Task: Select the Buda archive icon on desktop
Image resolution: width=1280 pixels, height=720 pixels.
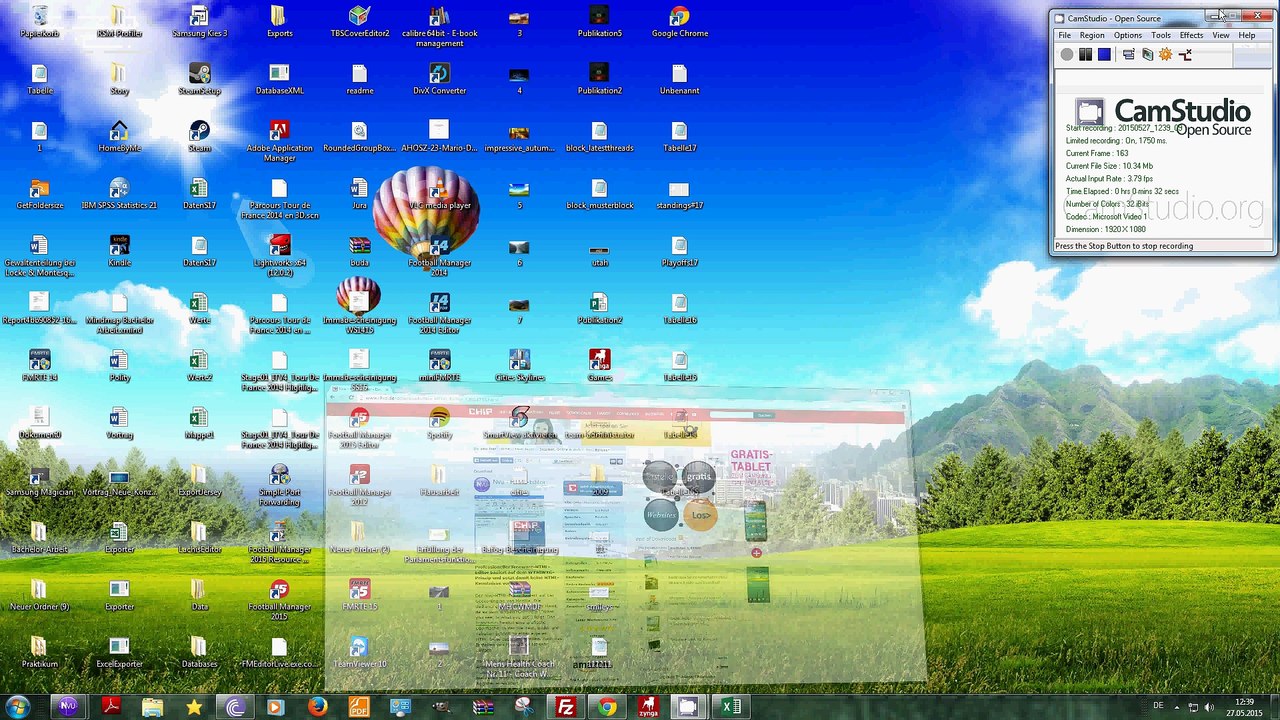Action: (359, 251)
